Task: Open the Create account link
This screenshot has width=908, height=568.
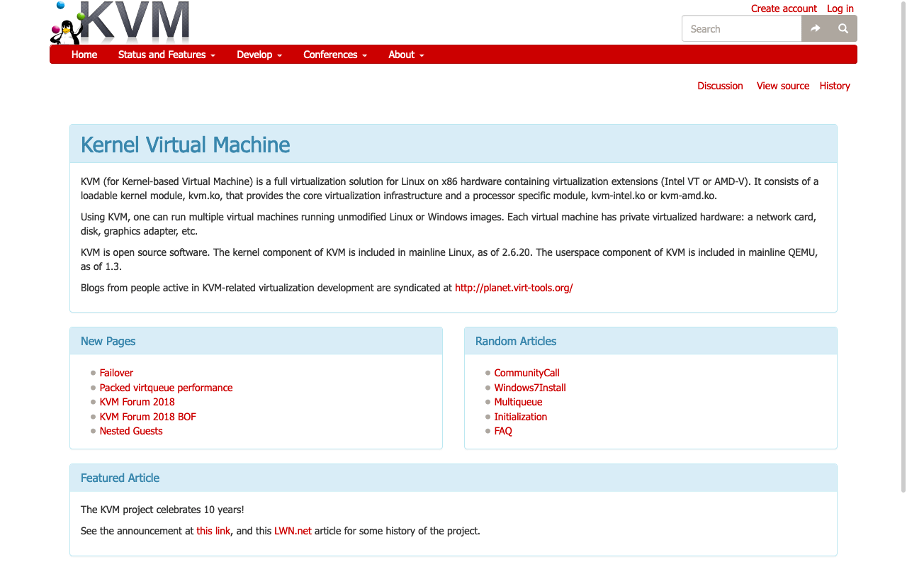Action: (x=783, y=9)
